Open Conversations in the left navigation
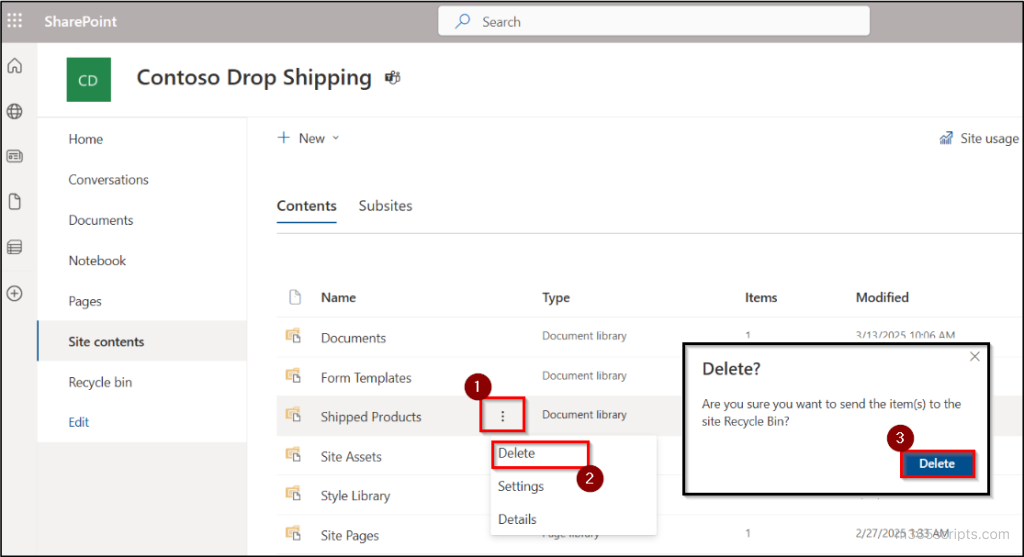The height and width of the screenshot is (557, 1024). 108,180
